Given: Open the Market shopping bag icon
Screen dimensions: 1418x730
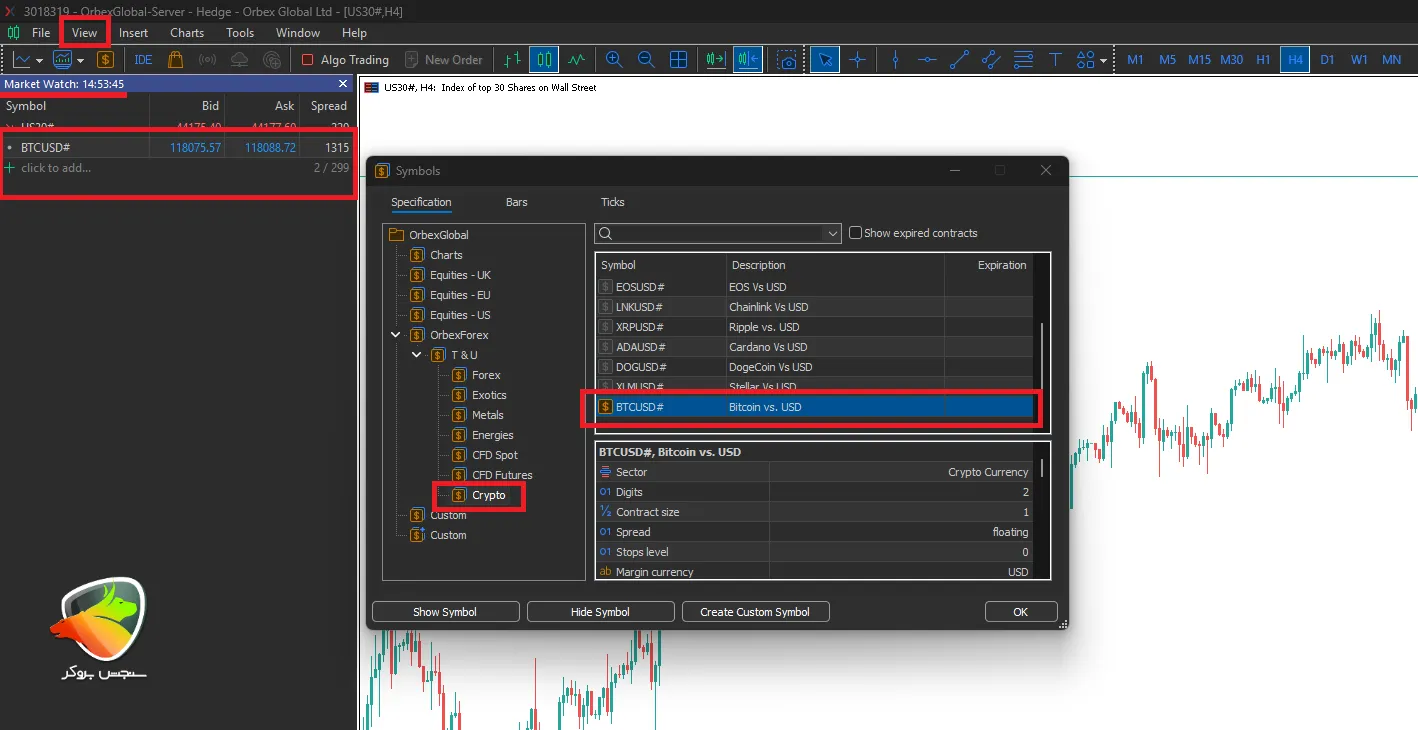Looking at the screenshot, I should click(x=176, y=60).
